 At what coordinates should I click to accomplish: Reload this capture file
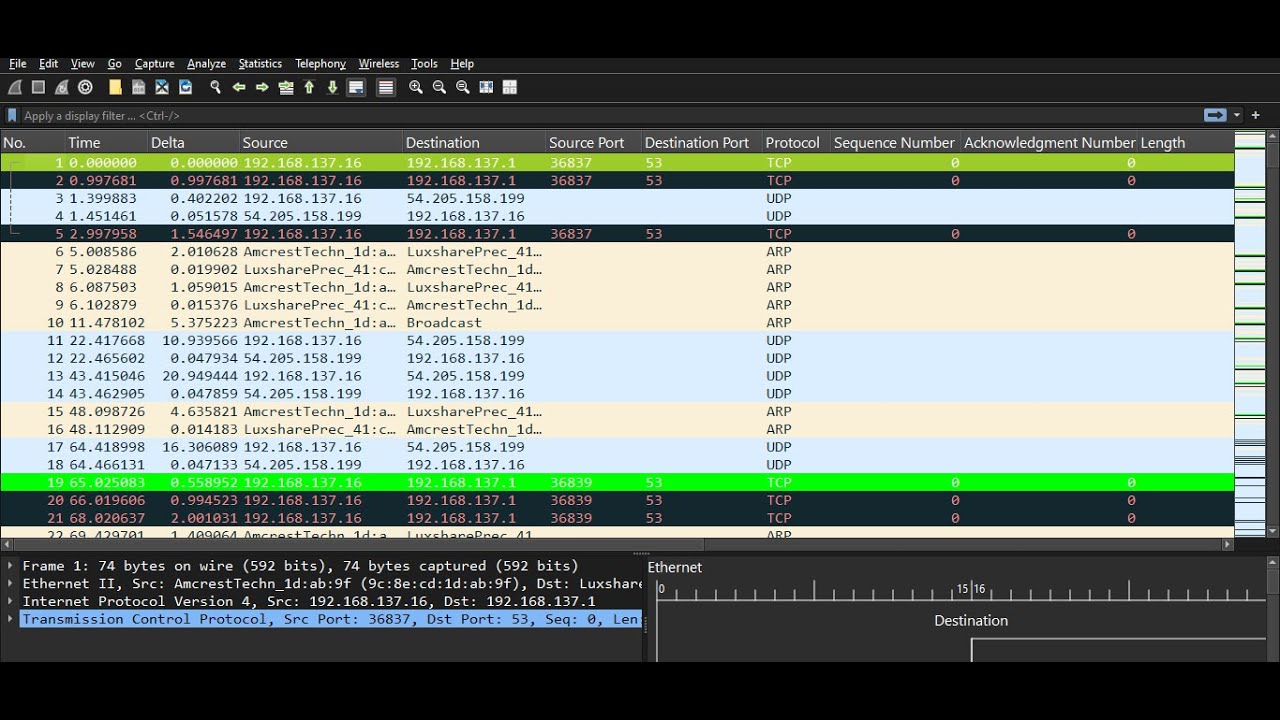pos(185,88)
